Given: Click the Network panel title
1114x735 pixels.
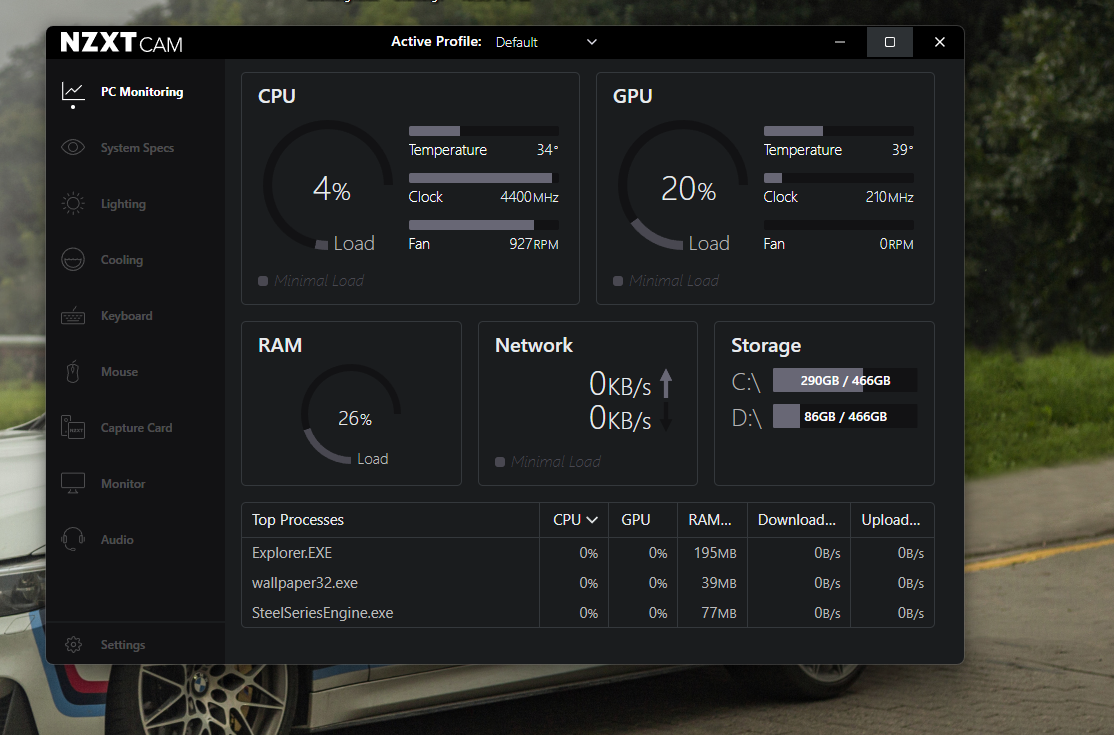Looking at the screenshot, I should point(534,345).
